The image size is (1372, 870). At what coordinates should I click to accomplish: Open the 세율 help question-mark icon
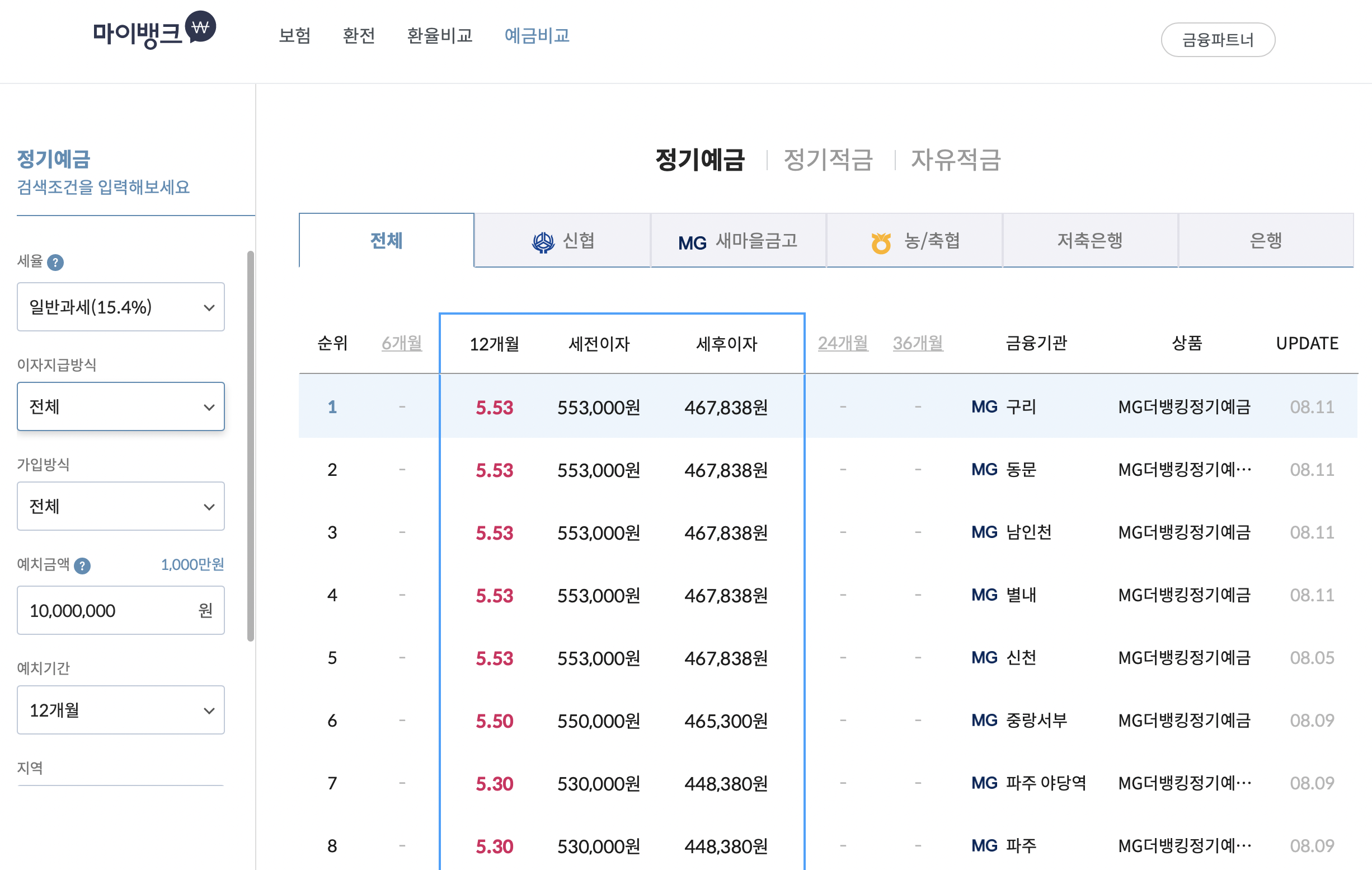tap(55, 263)
